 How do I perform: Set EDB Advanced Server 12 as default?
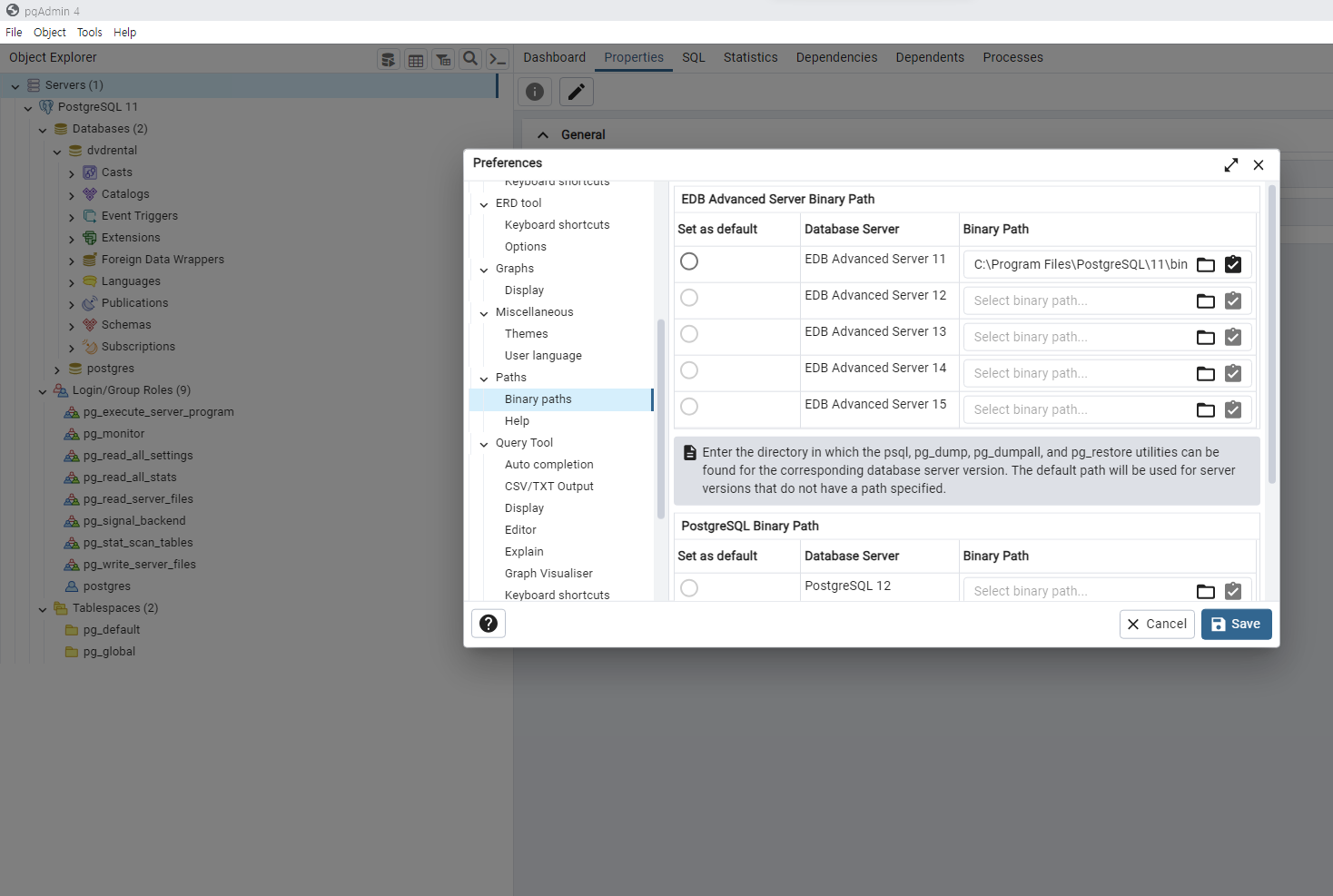point(689,298)
